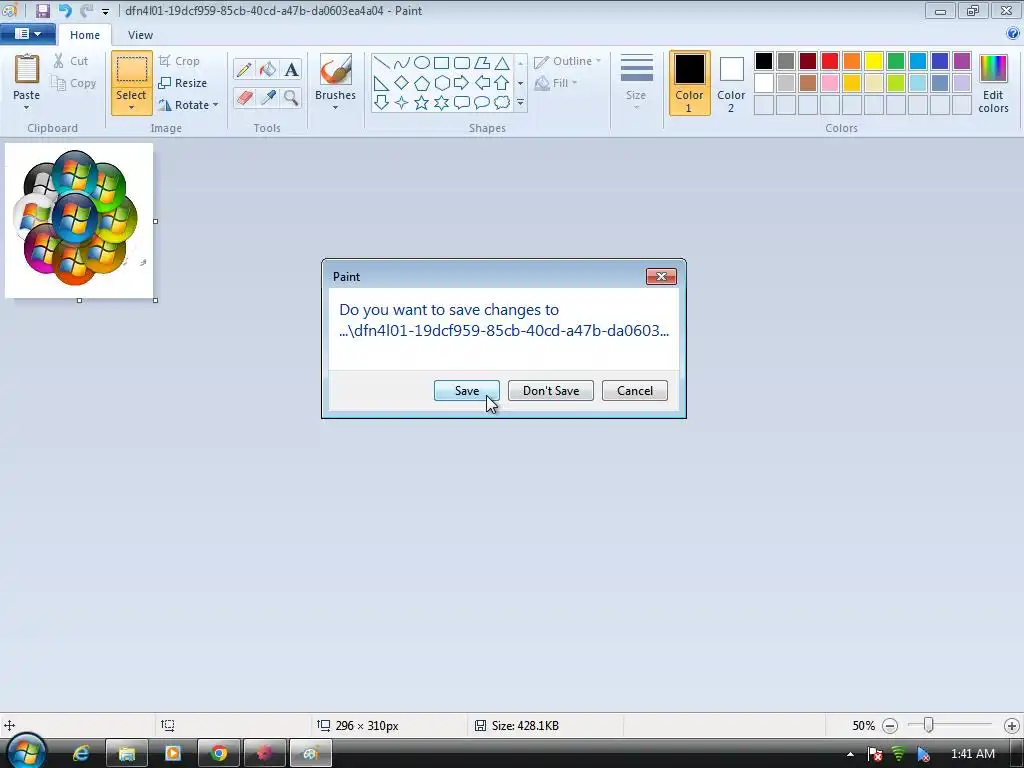Image resolution: width=1024 pixels, height=768 pixels.
Task: Click the Crop button
Action: [179, 61]
